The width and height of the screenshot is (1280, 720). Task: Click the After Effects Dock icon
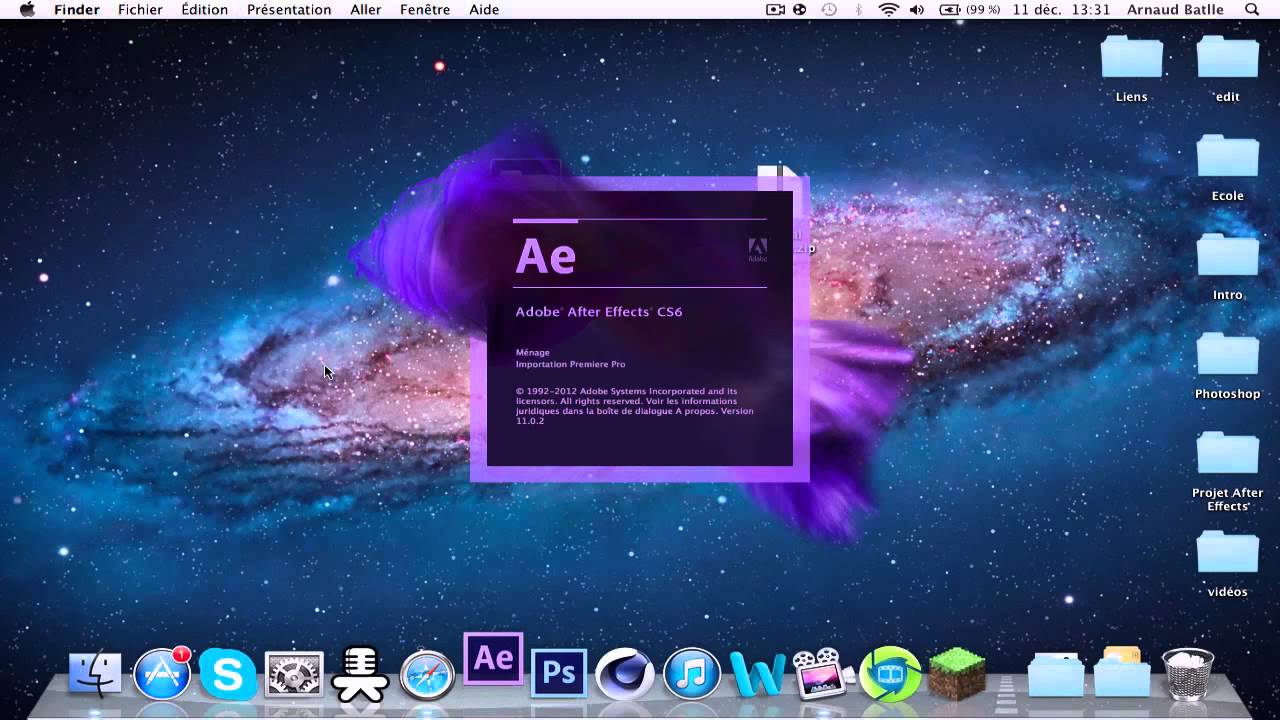point(493,659)
